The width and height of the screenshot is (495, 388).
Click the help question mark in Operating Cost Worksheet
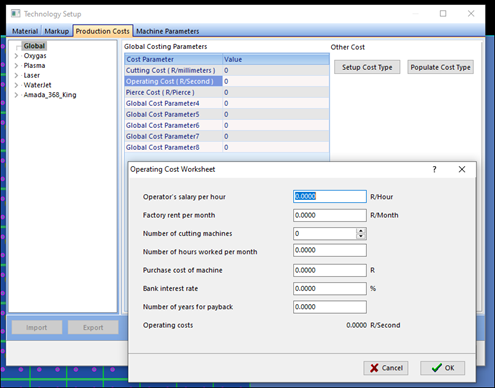pyautogui.click(x=434, y=169)
